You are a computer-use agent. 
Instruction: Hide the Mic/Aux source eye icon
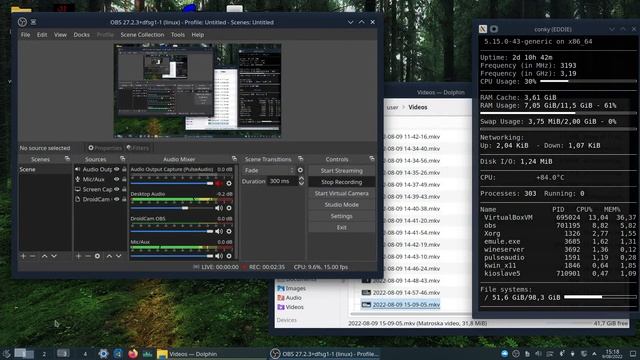click(x=117, y=179)
